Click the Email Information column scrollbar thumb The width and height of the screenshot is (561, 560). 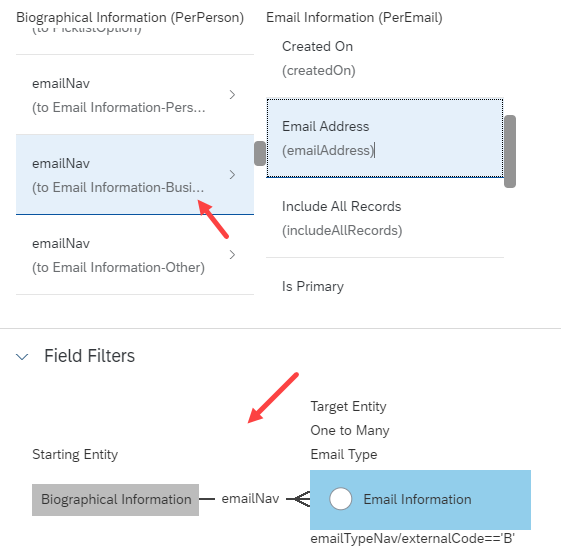pos(510,151)
